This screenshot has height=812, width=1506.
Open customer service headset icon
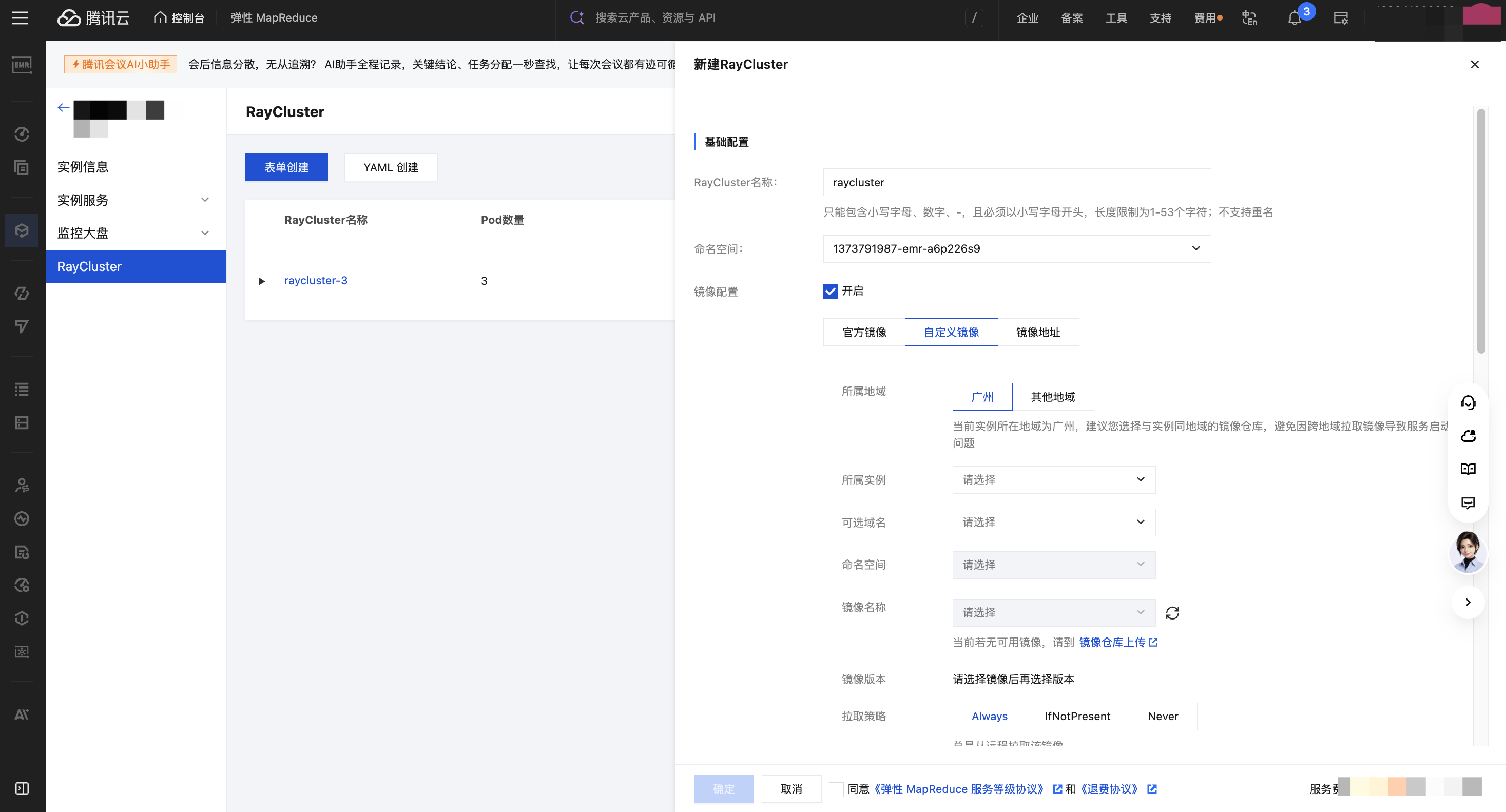(1468, 402)
